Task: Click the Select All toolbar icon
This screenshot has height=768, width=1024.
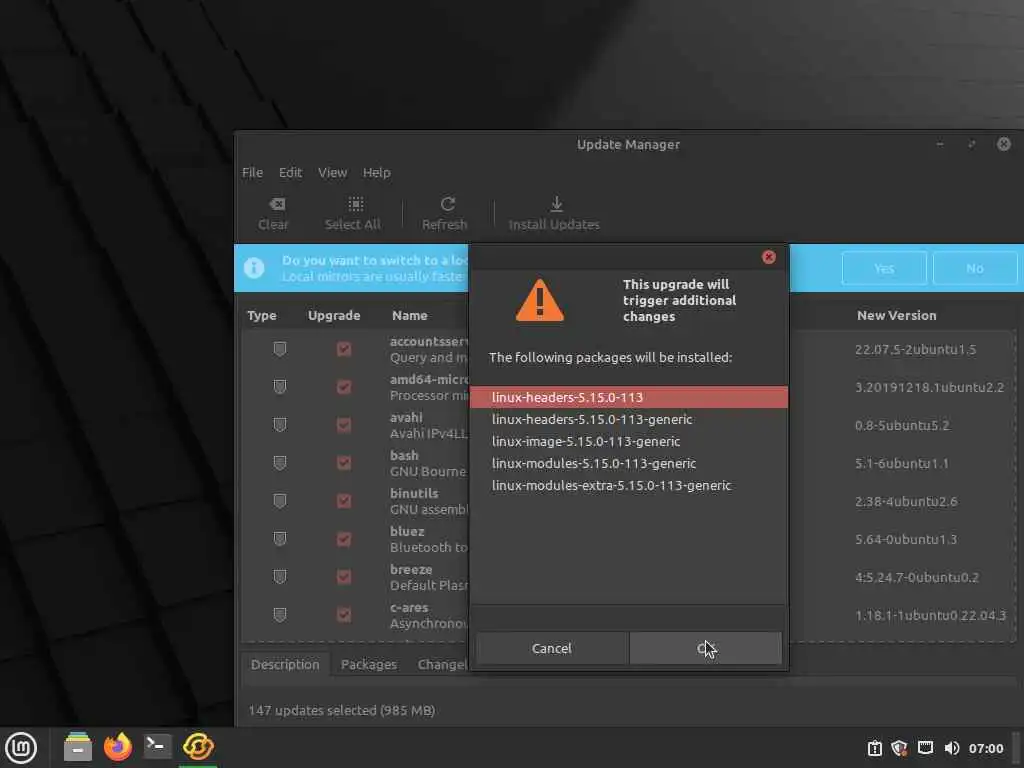Action: coord(356,204)
